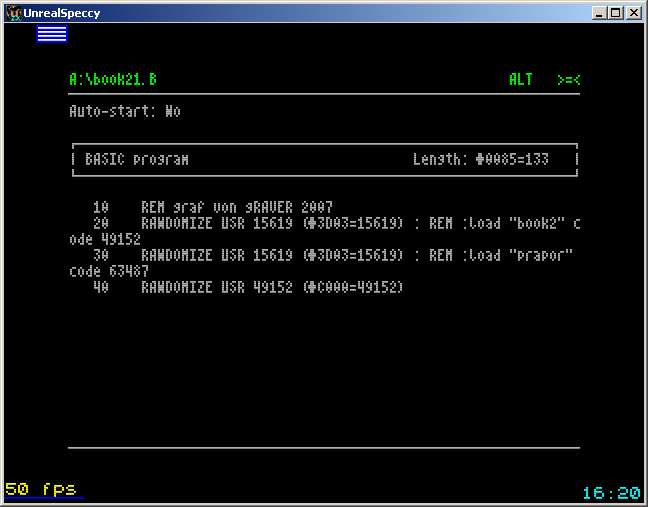
Task: Click the "code 63487" continuation text
Action: click(x=109, y=271)
